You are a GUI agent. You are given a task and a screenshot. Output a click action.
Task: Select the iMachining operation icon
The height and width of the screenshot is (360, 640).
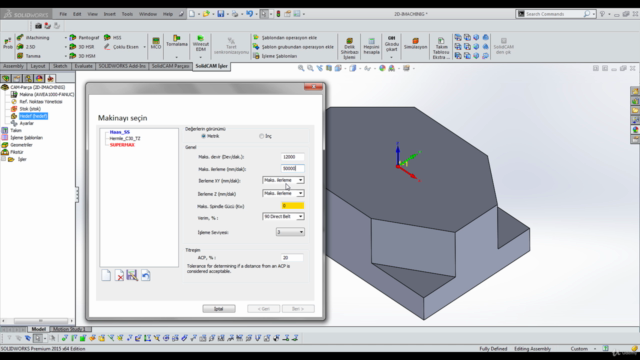pyautogui.click(x=20, y=38)
